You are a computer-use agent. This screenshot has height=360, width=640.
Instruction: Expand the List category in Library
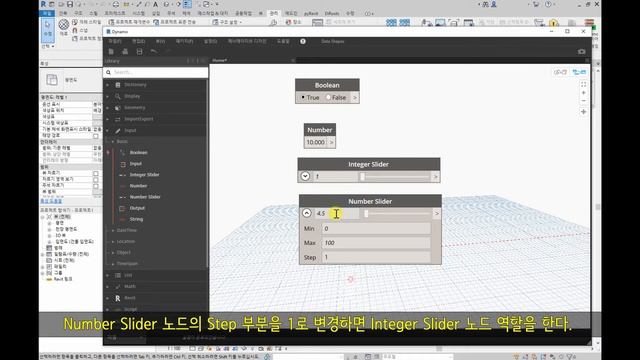pyautogui.click(x=108, y=275)
